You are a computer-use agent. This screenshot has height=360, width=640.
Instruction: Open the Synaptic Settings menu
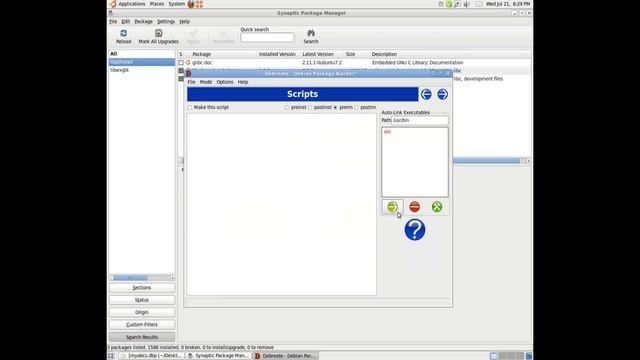[166, 22]
